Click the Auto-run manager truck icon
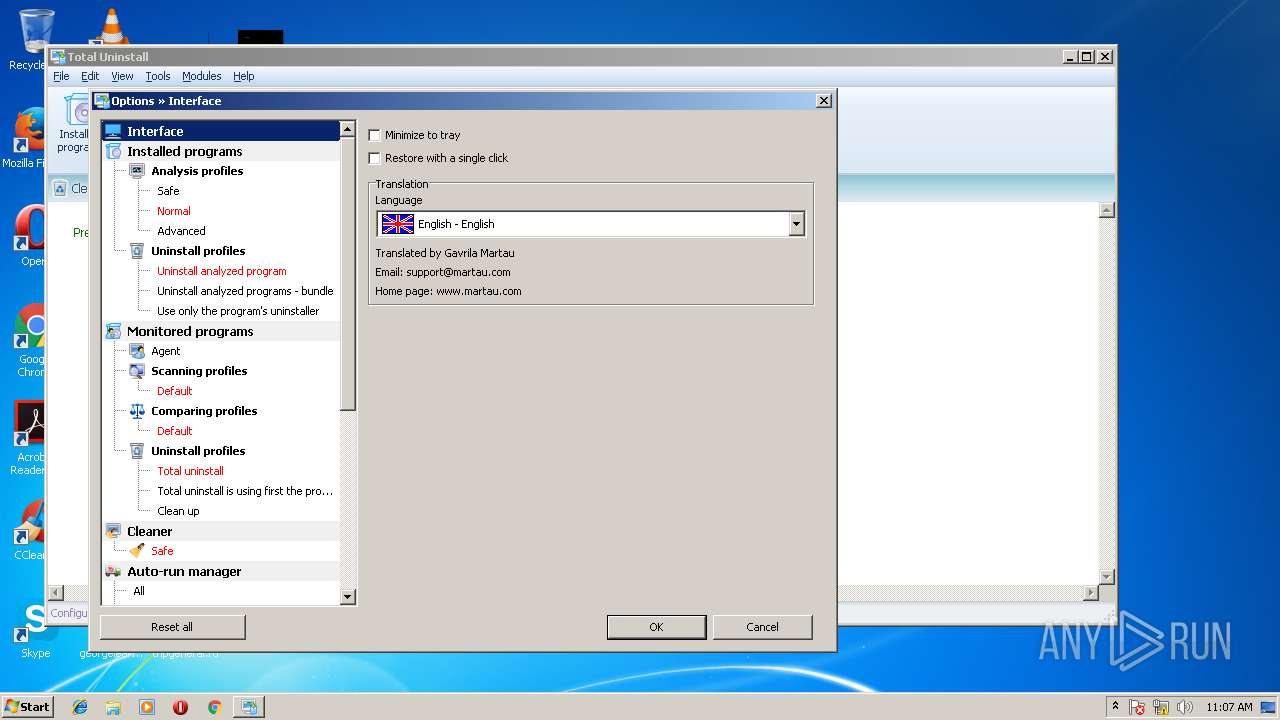Image resolution: width=1280 pixels, height=720 pixels. click(x=113, y=571)
